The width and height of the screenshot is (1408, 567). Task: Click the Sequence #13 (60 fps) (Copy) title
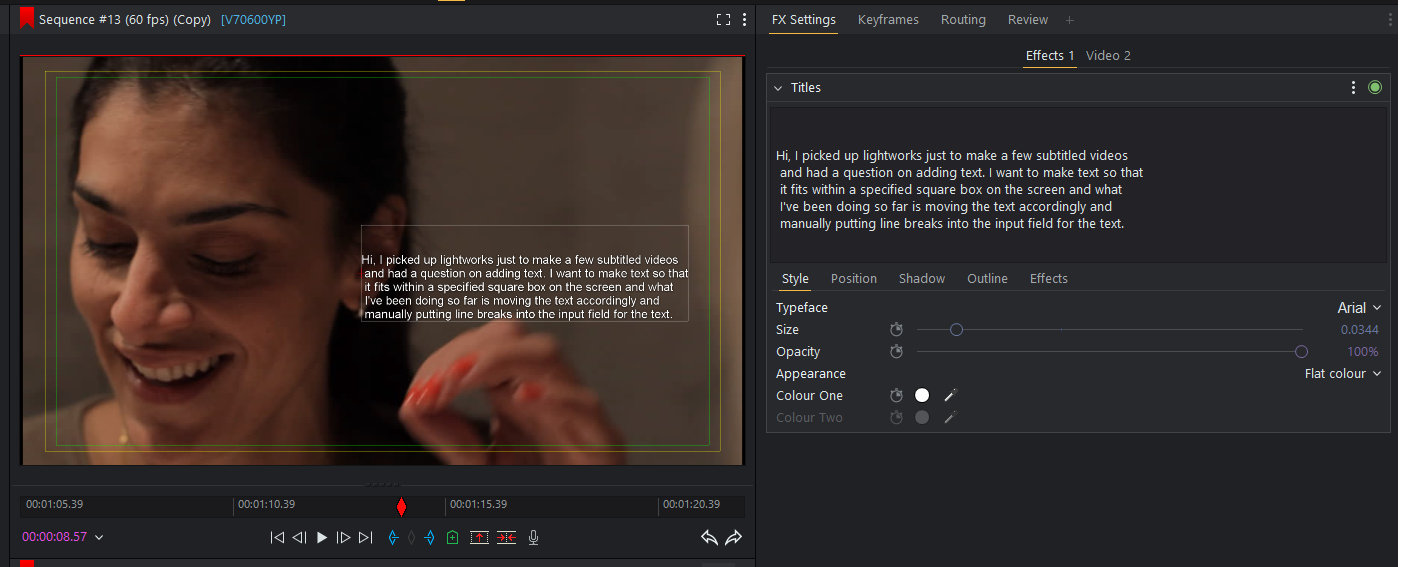point(125,20)
